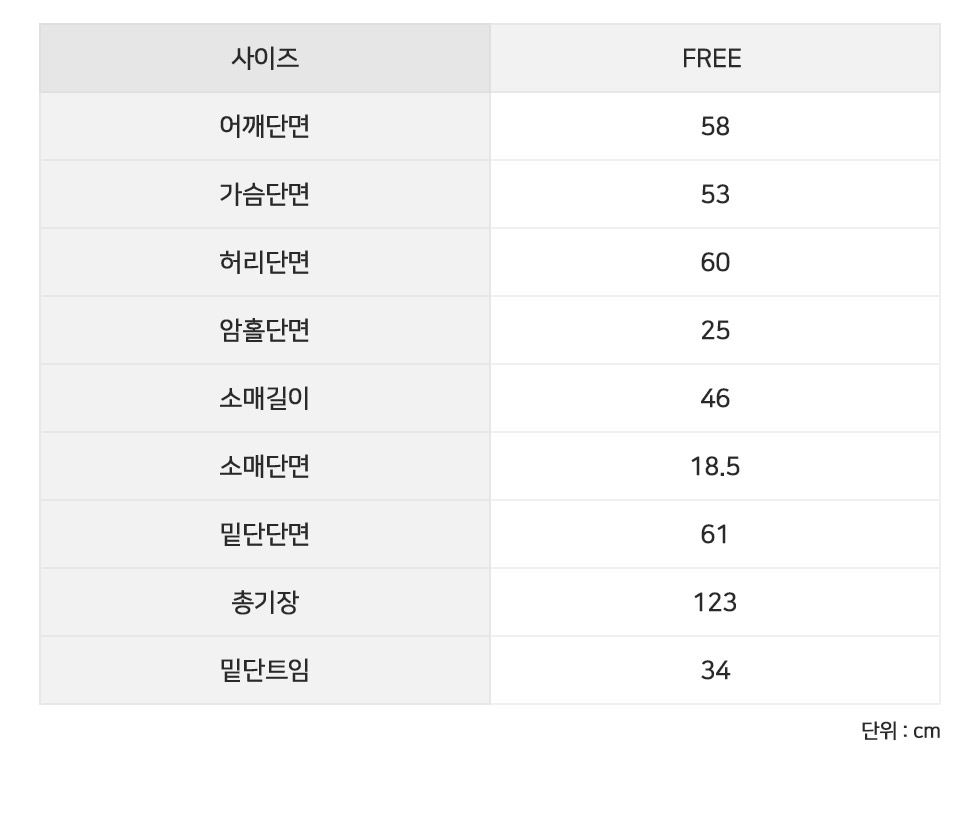Select the 암홀단면 row label
Screen dimensions: 980x823
[264, 330]
